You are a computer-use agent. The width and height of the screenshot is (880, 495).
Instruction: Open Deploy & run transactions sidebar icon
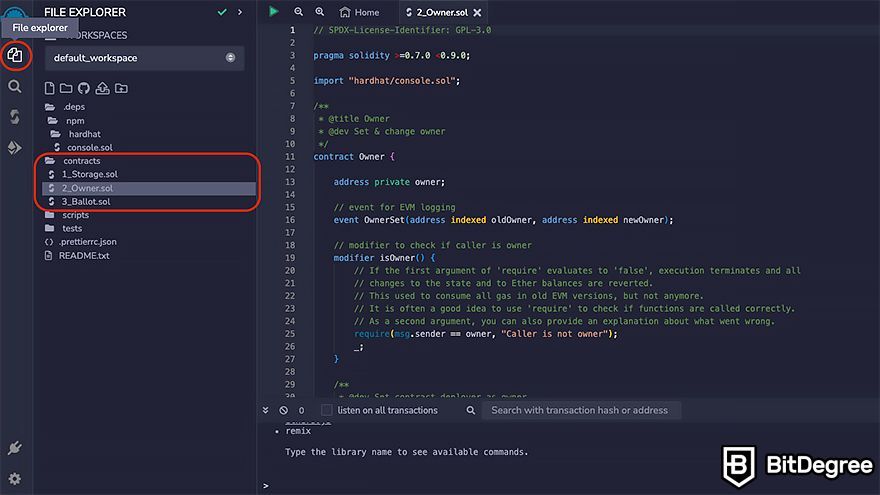(15, 148)
